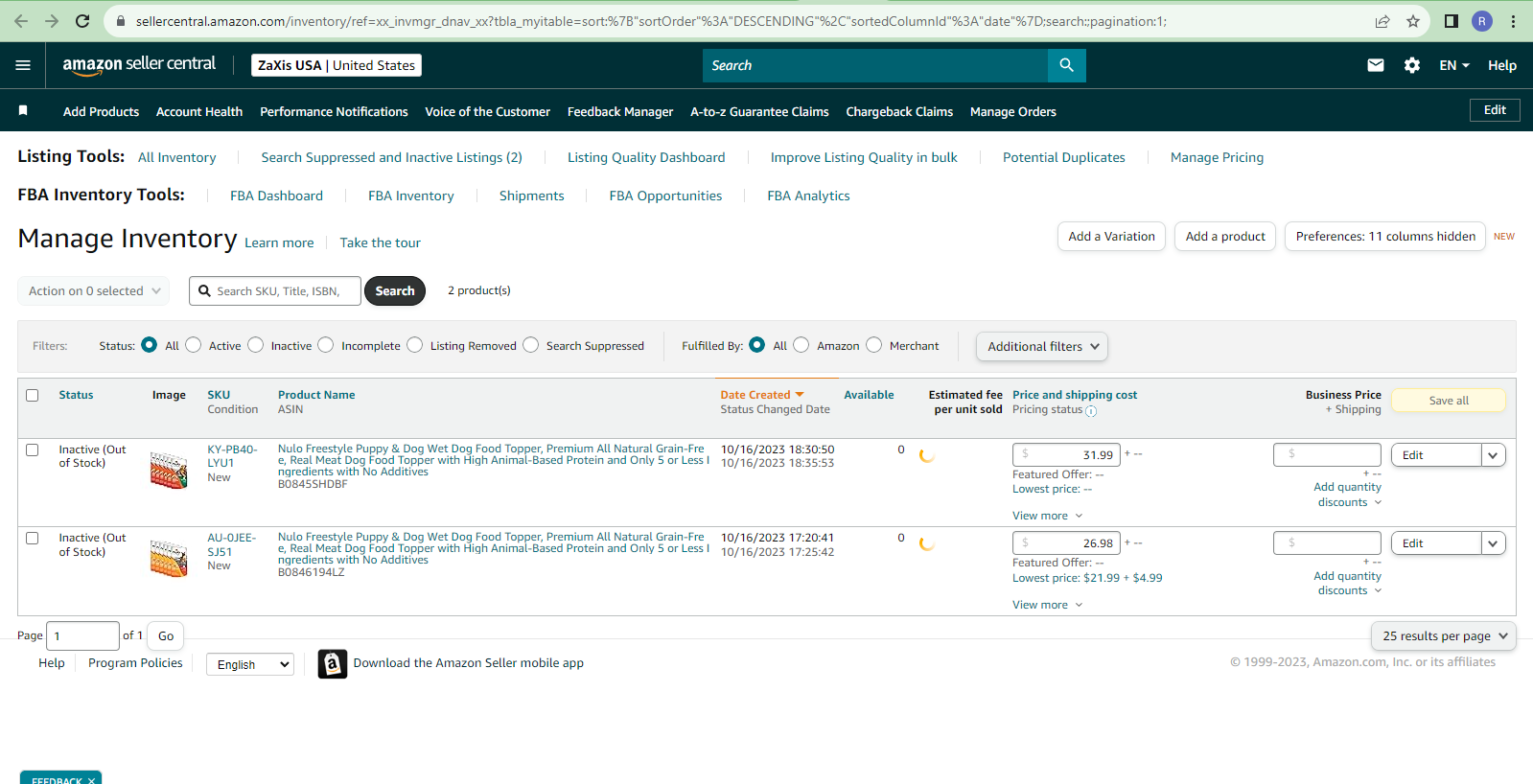Open the Manage Pricing link
The height and width of the screenshot is (784, 1533).
[1217, 157]
